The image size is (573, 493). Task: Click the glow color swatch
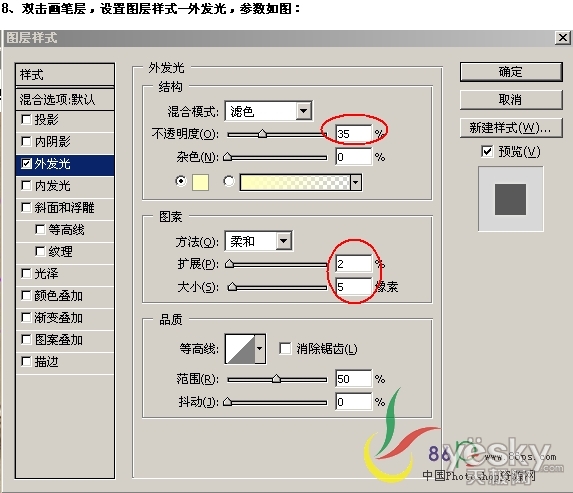(x=200, y=182)
